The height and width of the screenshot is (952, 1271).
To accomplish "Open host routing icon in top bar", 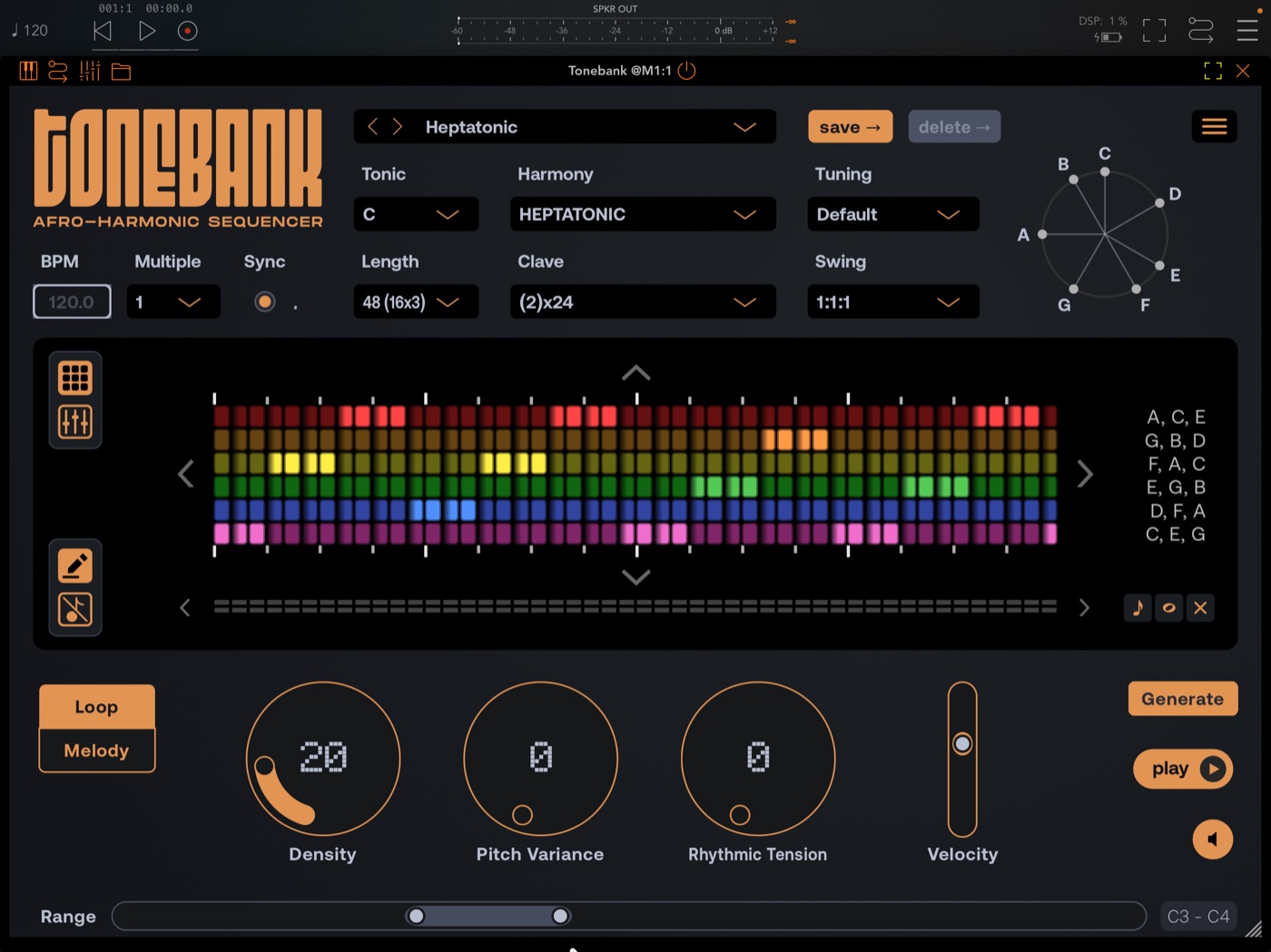I will (x=1201, y=30).
